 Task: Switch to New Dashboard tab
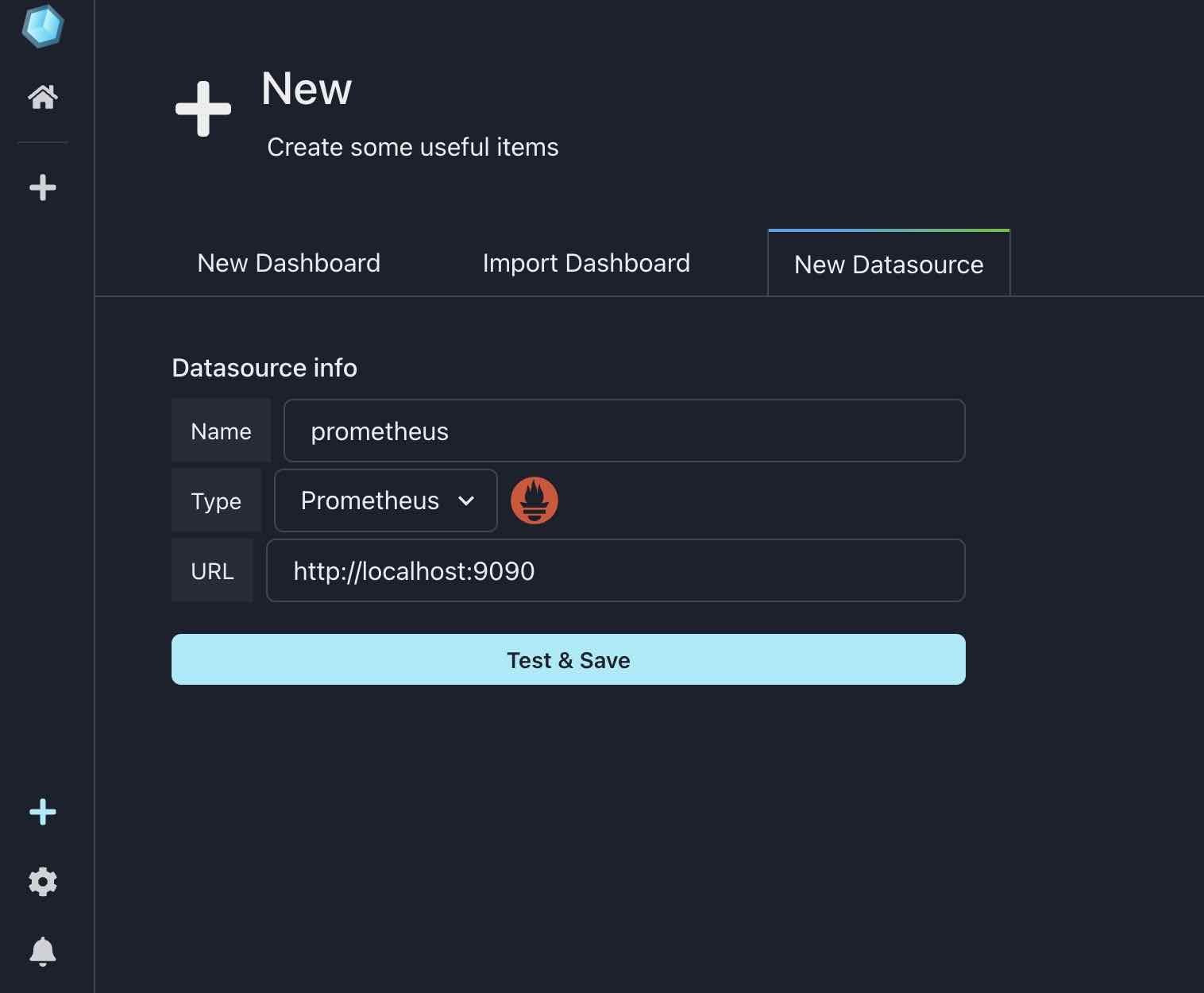(x=289, y=263)
